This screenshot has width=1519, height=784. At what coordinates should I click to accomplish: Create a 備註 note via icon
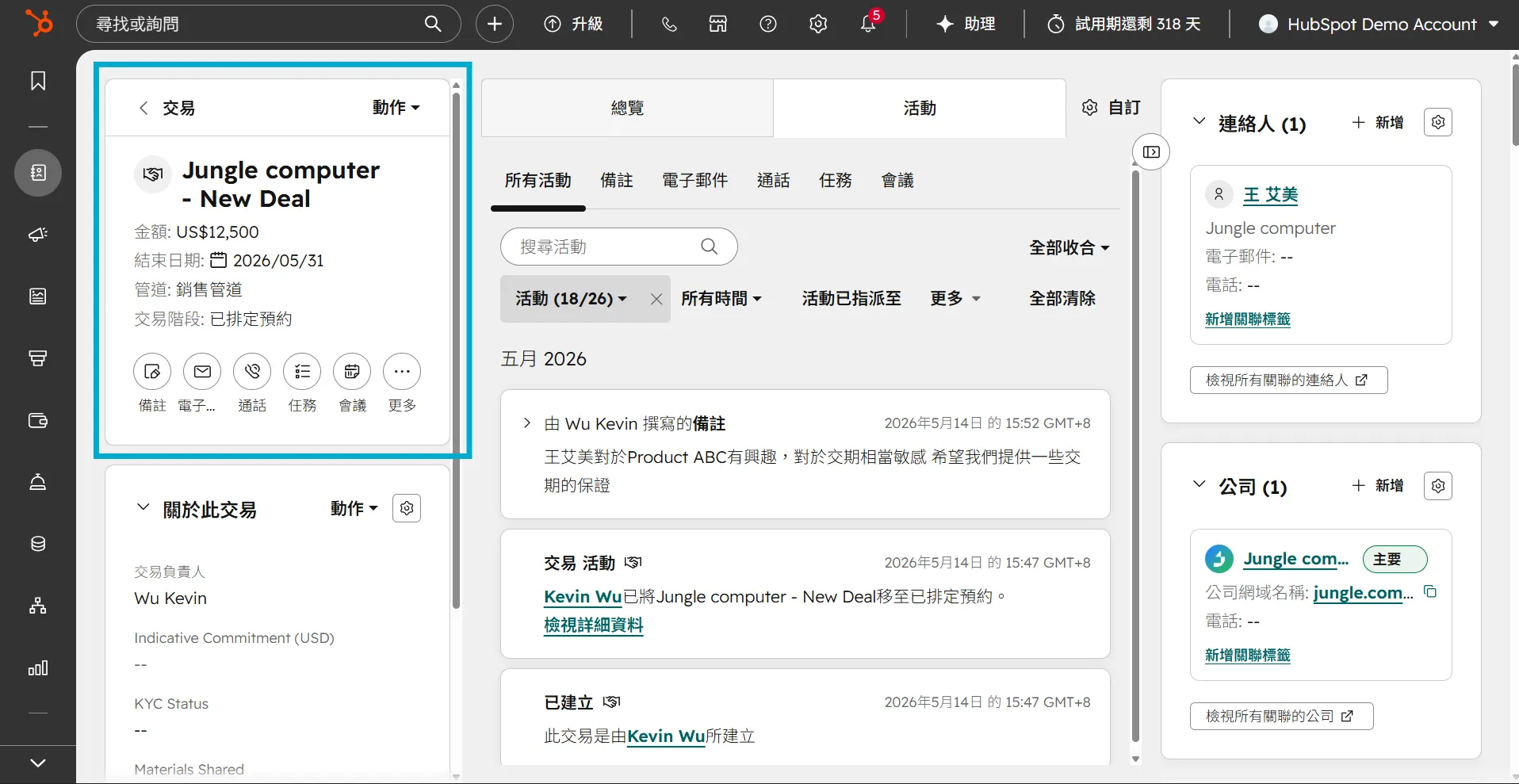click(152, 372)
